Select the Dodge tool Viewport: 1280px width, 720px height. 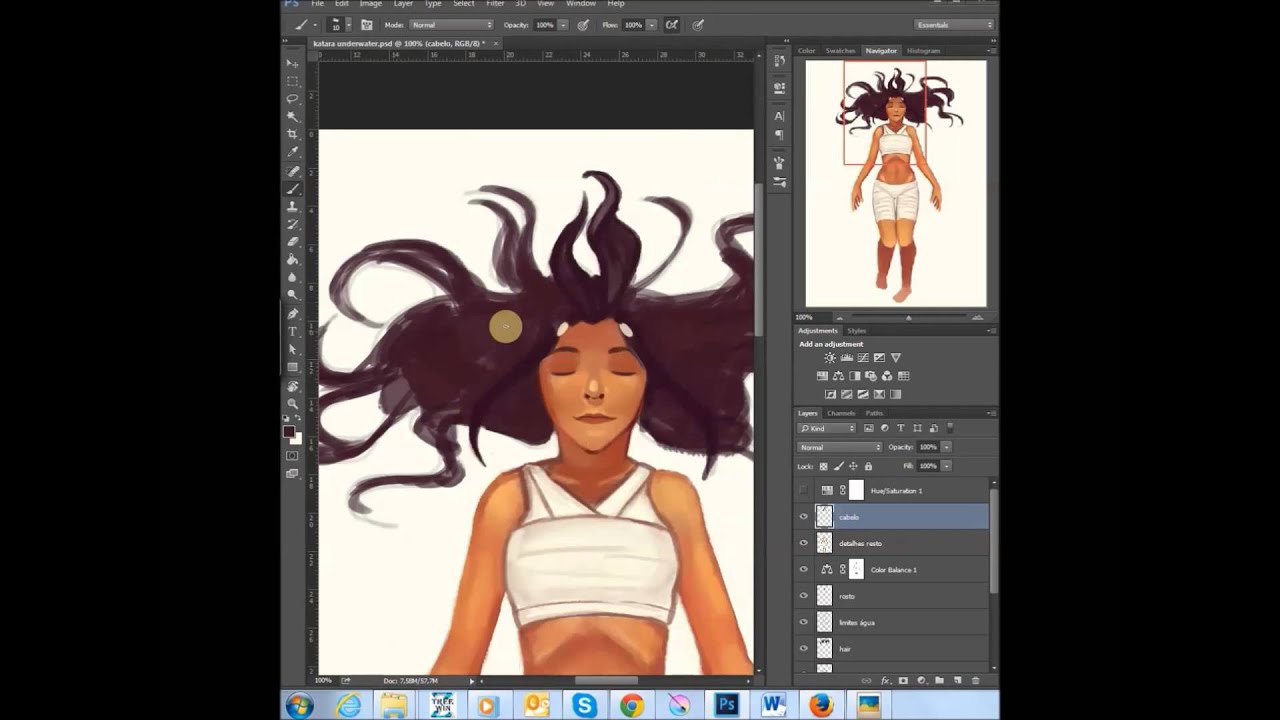point(293,295)
